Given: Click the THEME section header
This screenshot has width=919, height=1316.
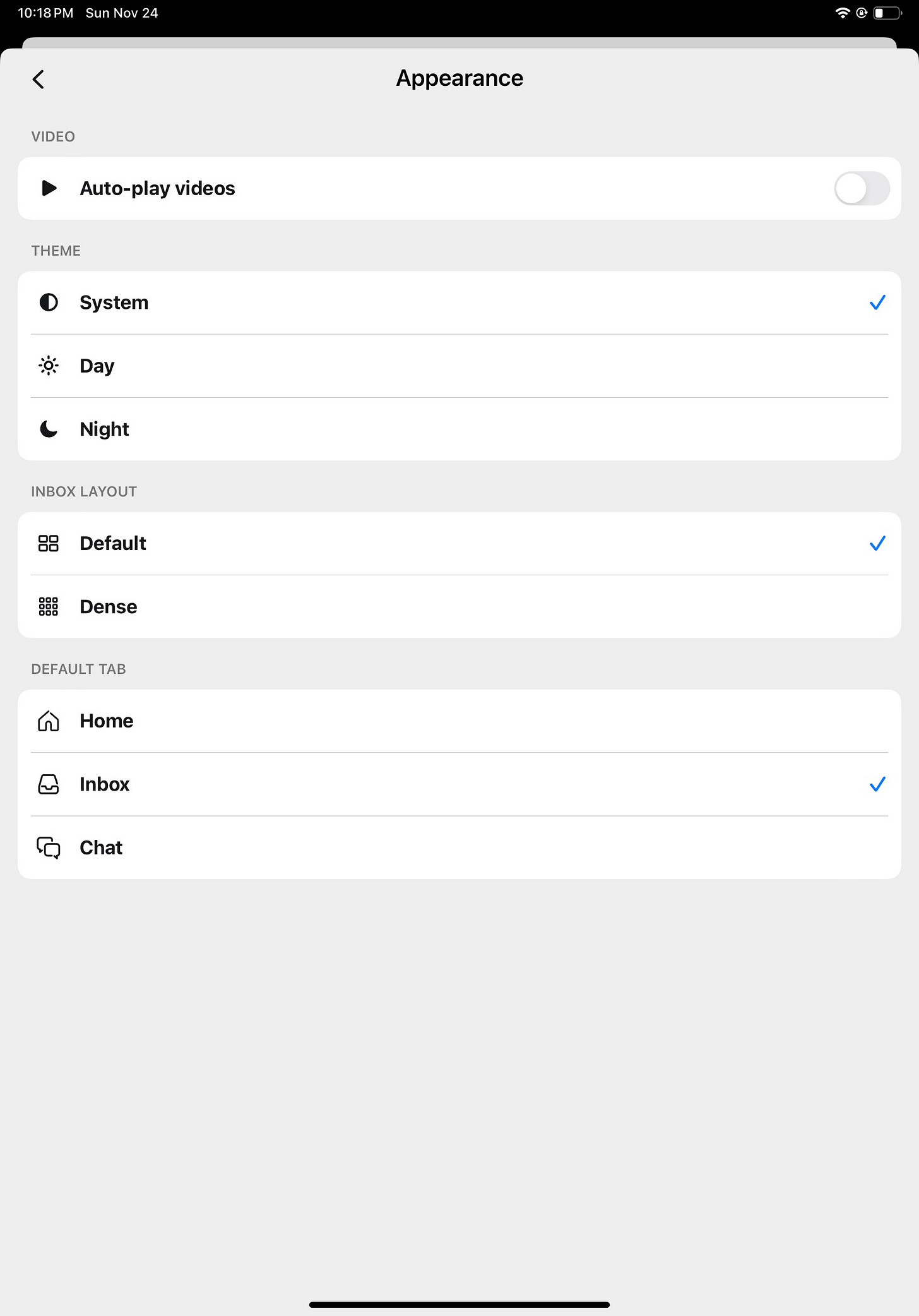Looking at the screenshot, I should pyautogui.click(x=56, y=251).
